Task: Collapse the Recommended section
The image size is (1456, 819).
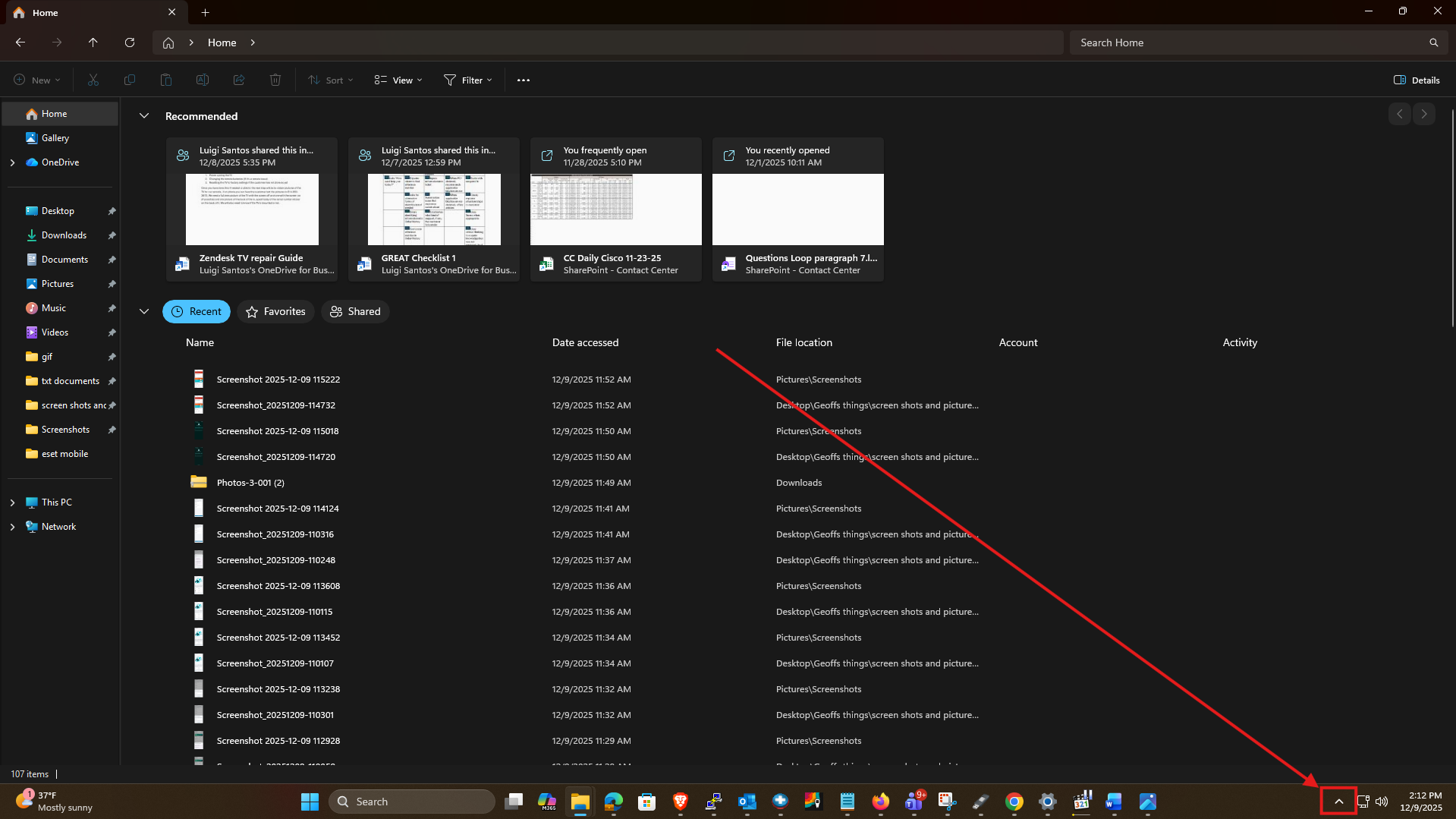Action: pyautogui.click(x=144, y=116)
